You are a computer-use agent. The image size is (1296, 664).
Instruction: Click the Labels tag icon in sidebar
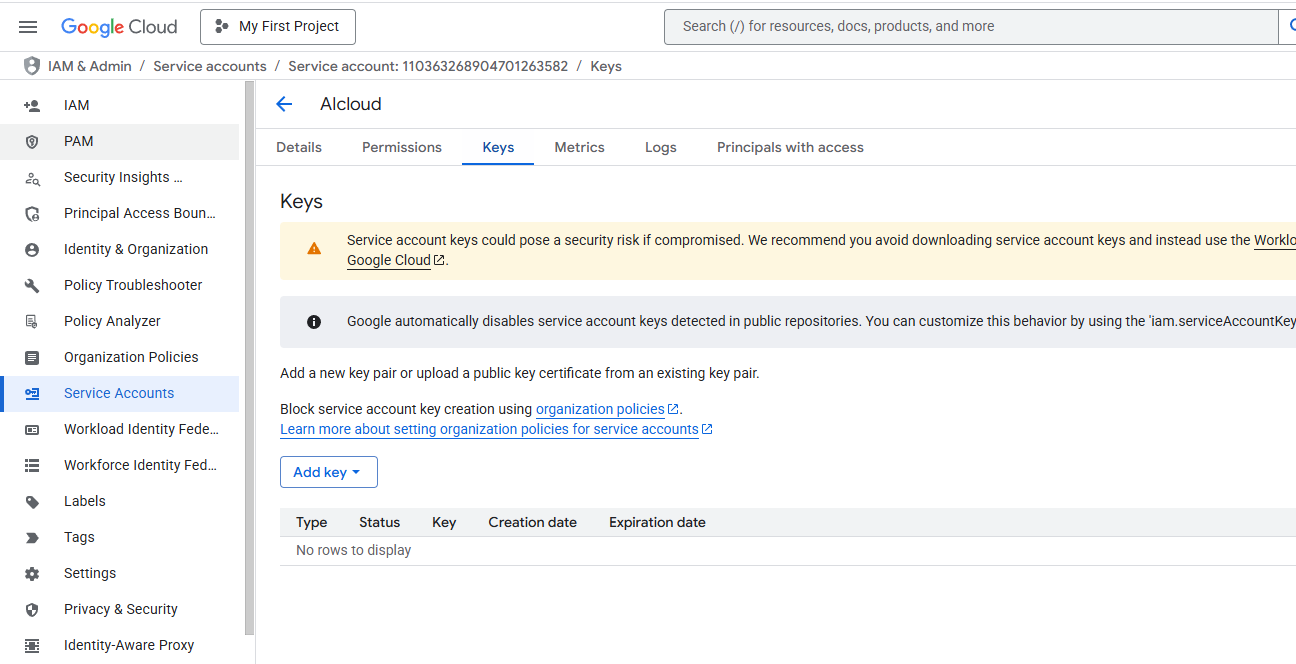click(x=32, y=501)
